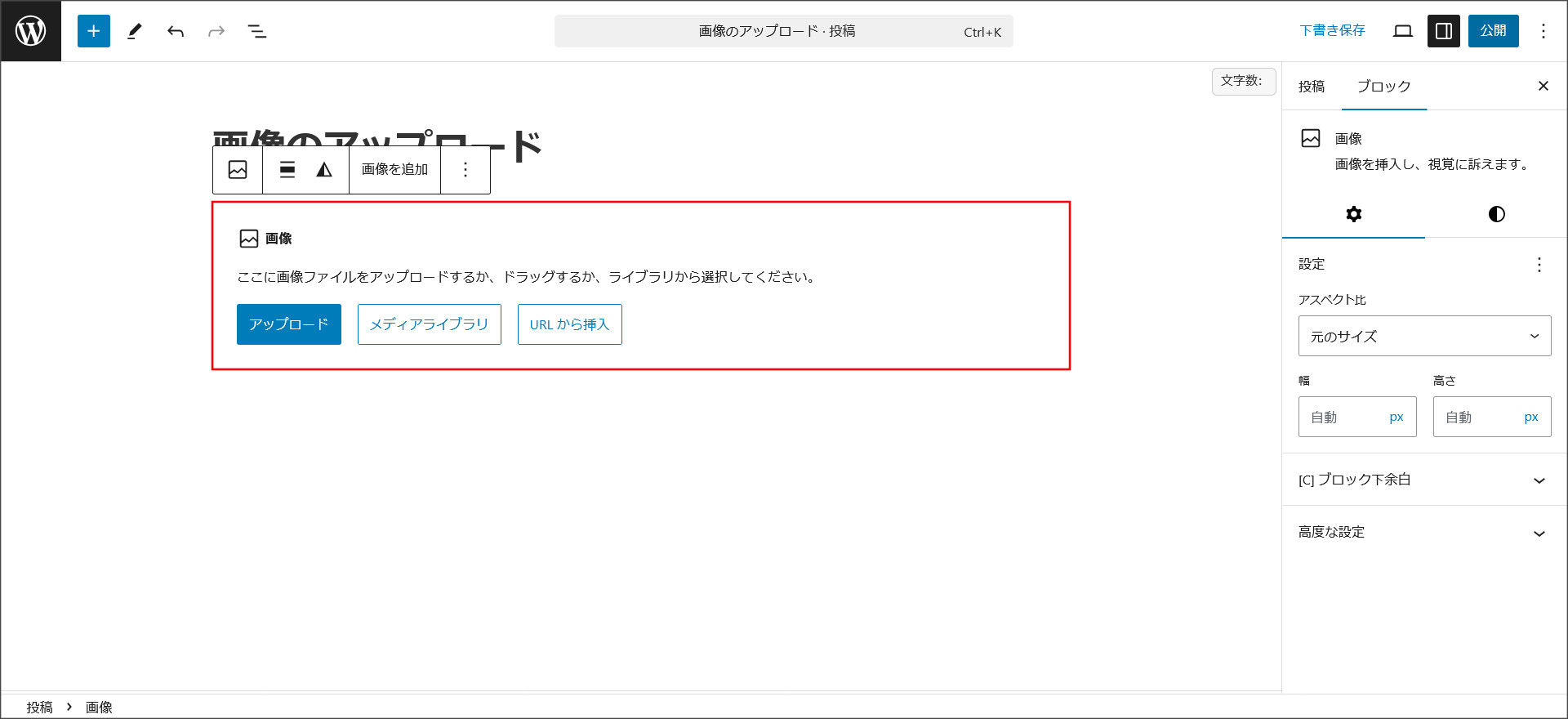
Task: Open the 設定 panel three-dot options menu
Action: (1539, 265)
